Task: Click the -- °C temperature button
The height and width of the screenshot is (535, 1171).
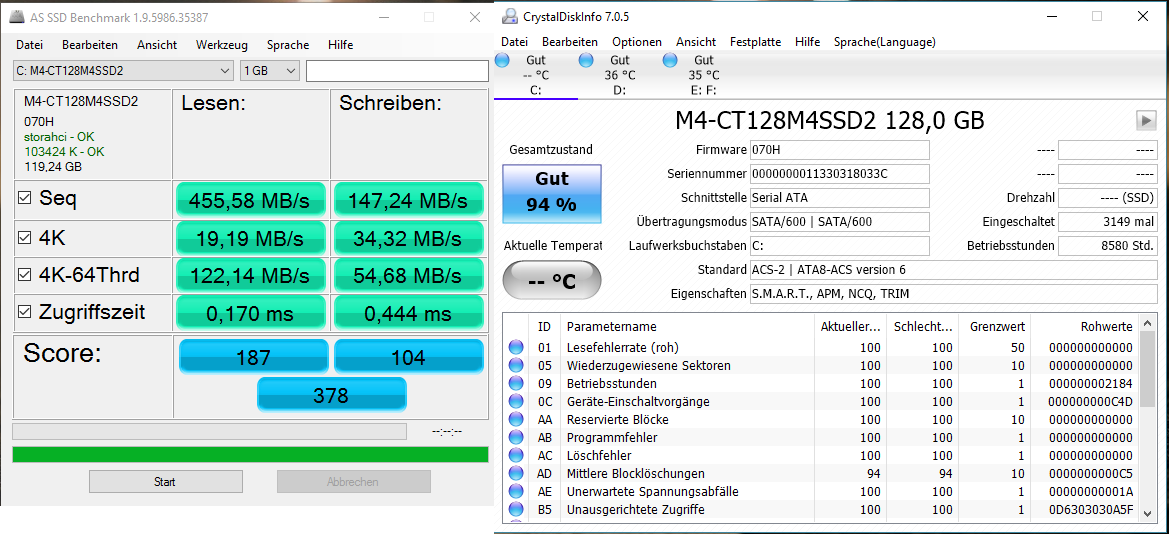Action: [x=551, y=282]
